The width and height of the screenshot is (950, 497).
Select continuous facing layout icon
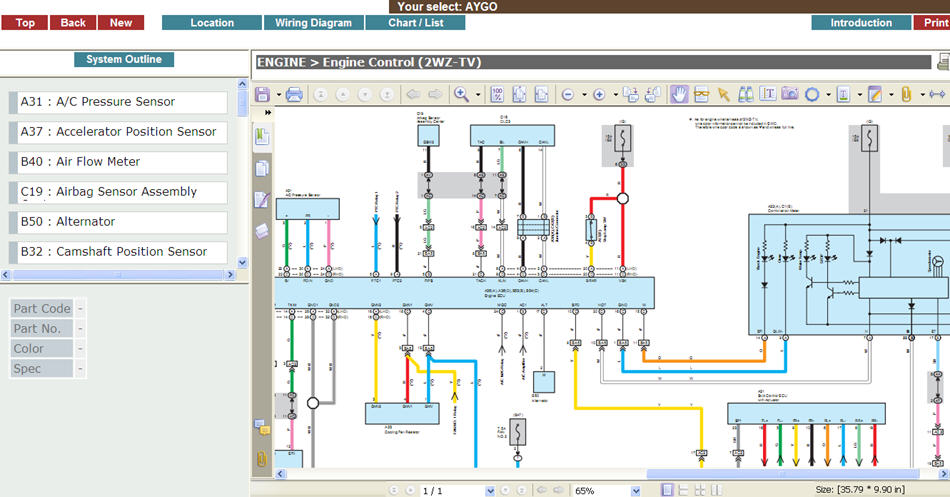tap(700, 490)
